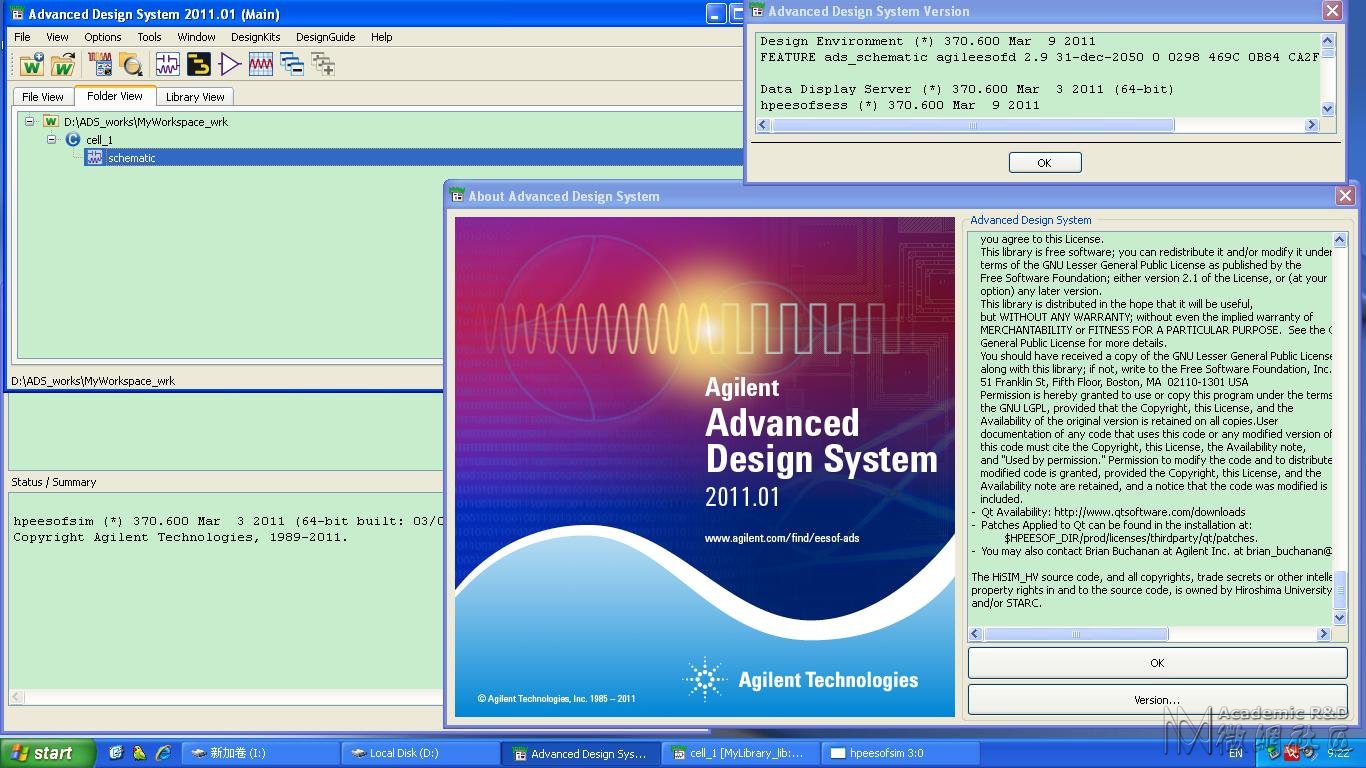Click the yellow quick-launch icon next to Internet Explorer
This screenshot has width=1366, height=768.
(x=140, y=753)
